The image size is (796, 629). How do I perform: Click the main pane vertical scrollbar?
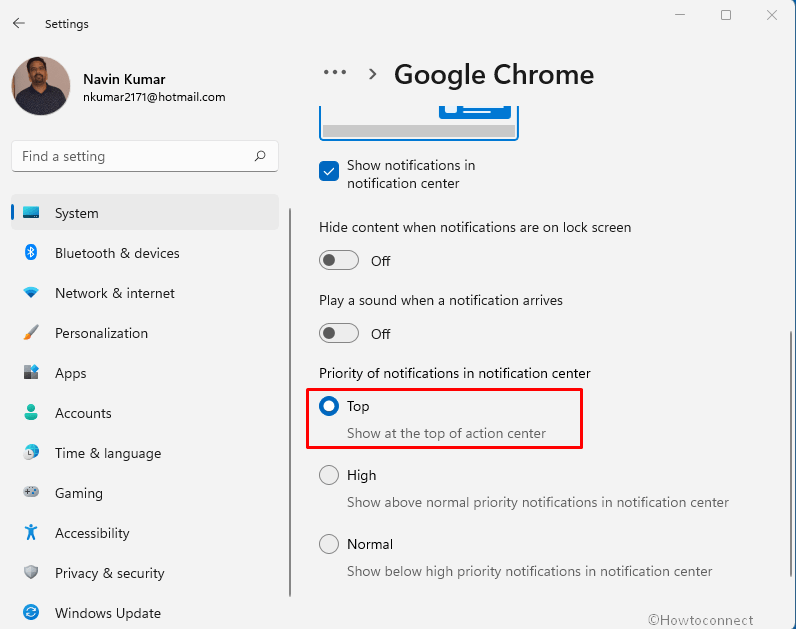791,454
